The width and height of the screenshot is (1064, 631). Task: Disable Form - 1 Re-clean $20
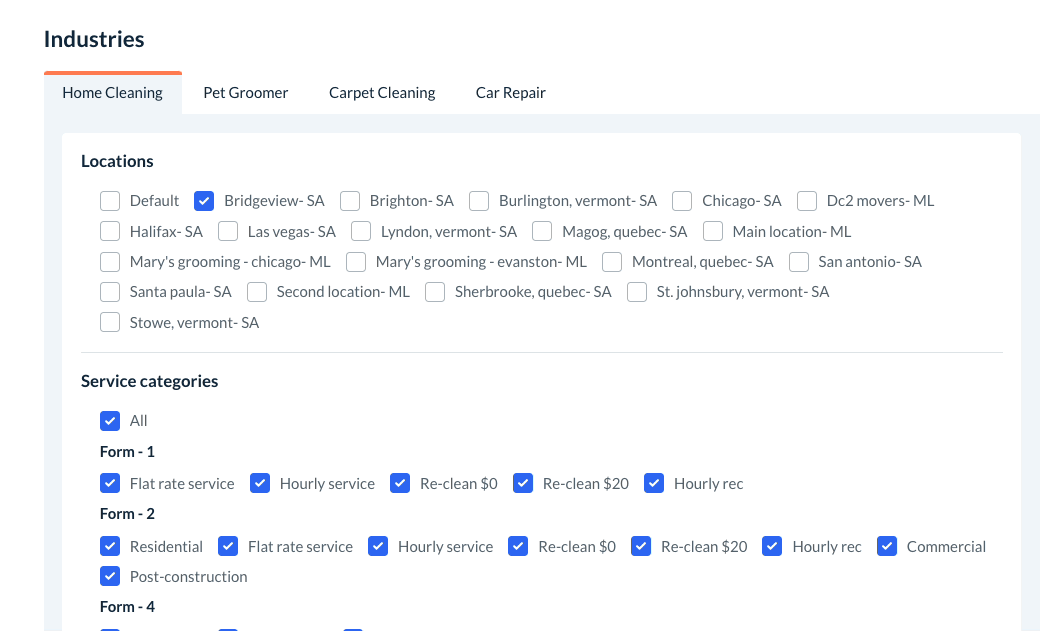[x=523, y=484]
